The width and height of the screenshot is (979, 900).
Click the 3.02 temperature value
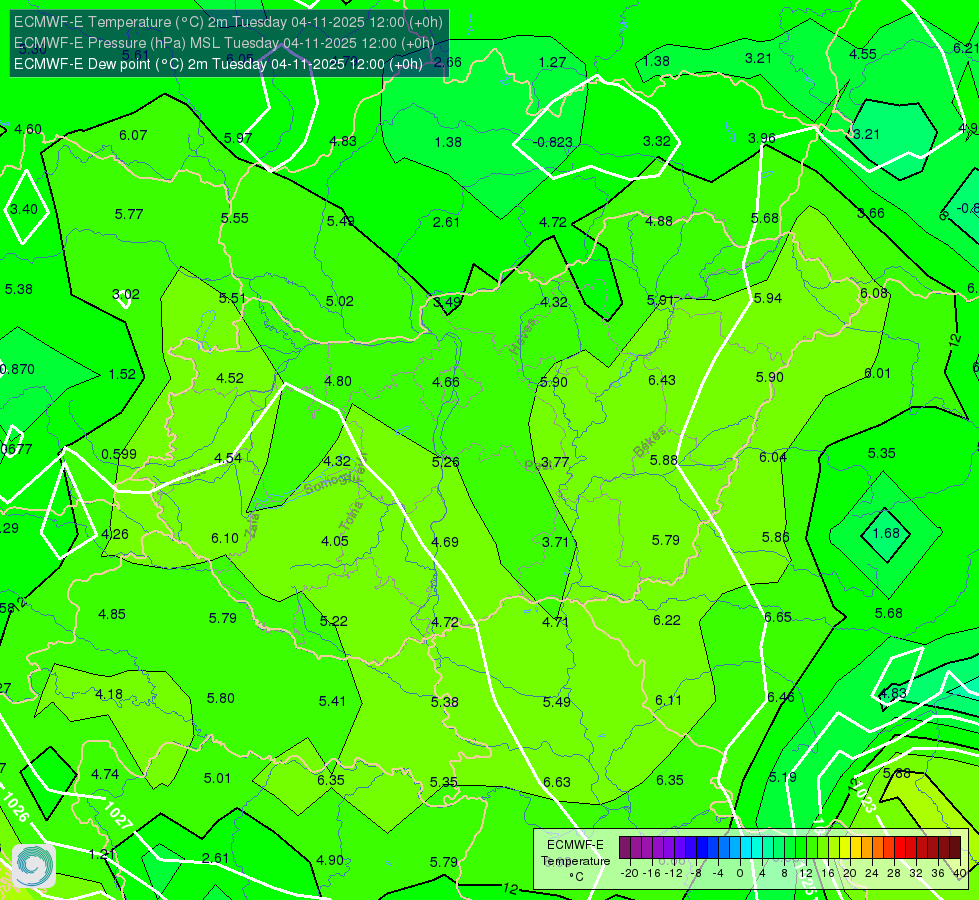[126, 294]
